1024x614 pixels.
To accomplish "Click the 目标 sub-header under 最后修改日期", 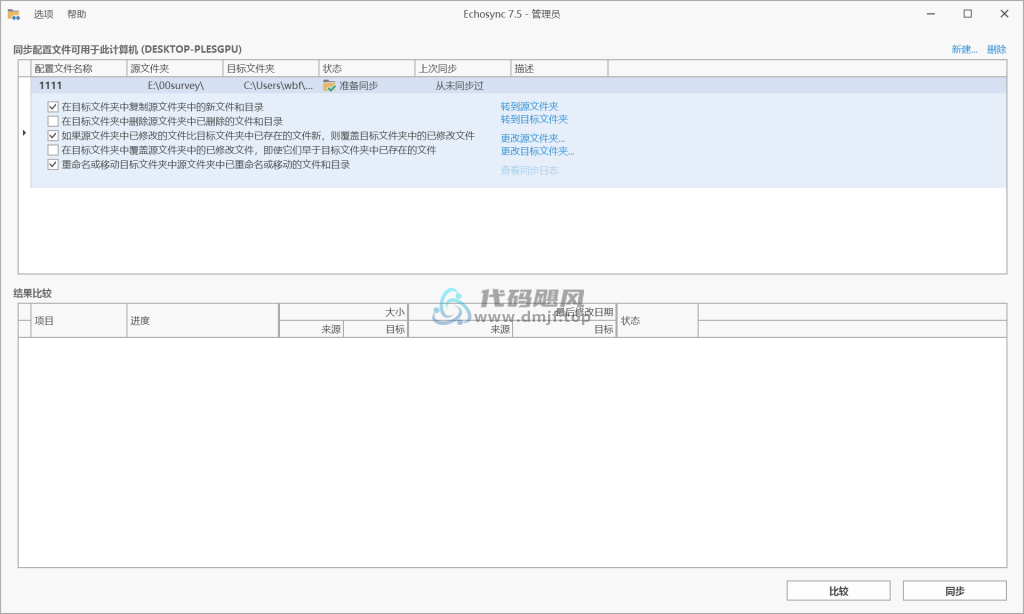I will click(565, 329).
